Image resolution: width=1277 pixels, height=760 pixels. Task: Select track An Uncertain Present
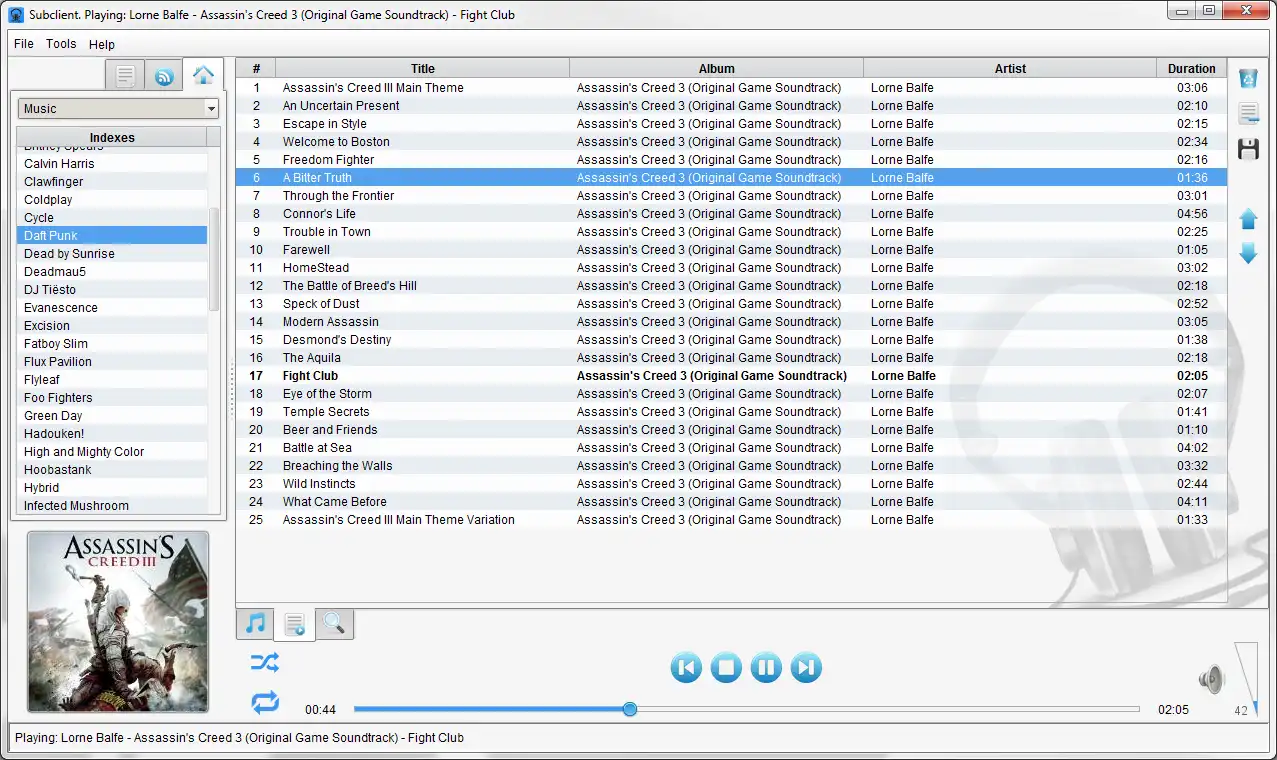tap(731, 106)
